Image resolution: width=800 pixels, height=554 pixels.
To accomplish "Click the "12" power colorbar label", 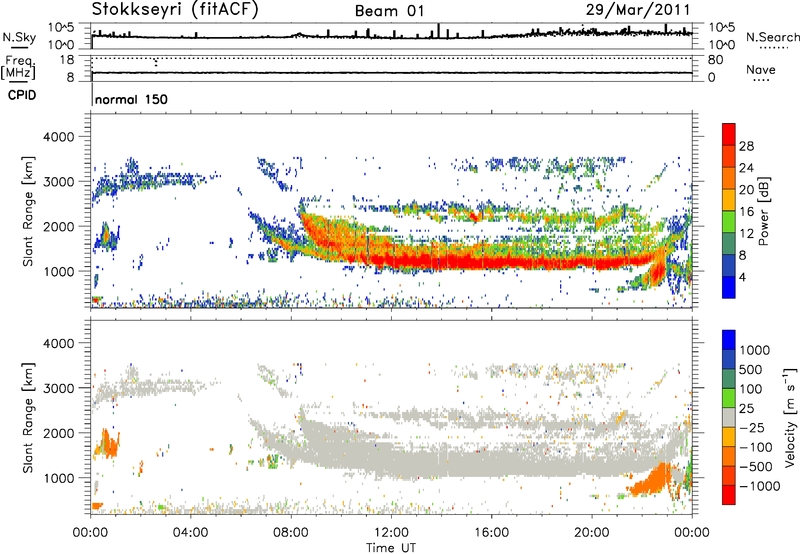I will tap(746, 234).
